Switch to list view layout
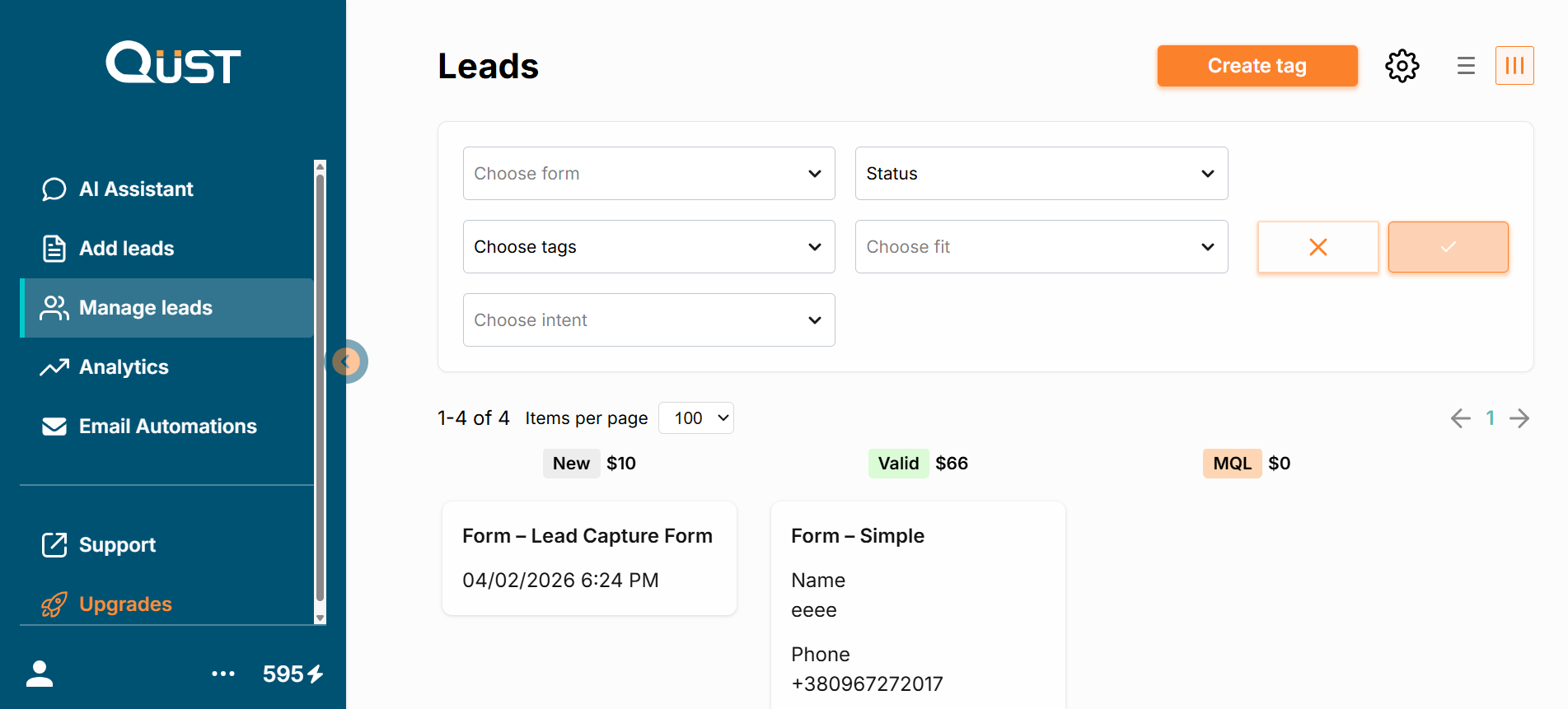Image resolution: width=1568 pixels, height=709 pixels. [1466, 66]
